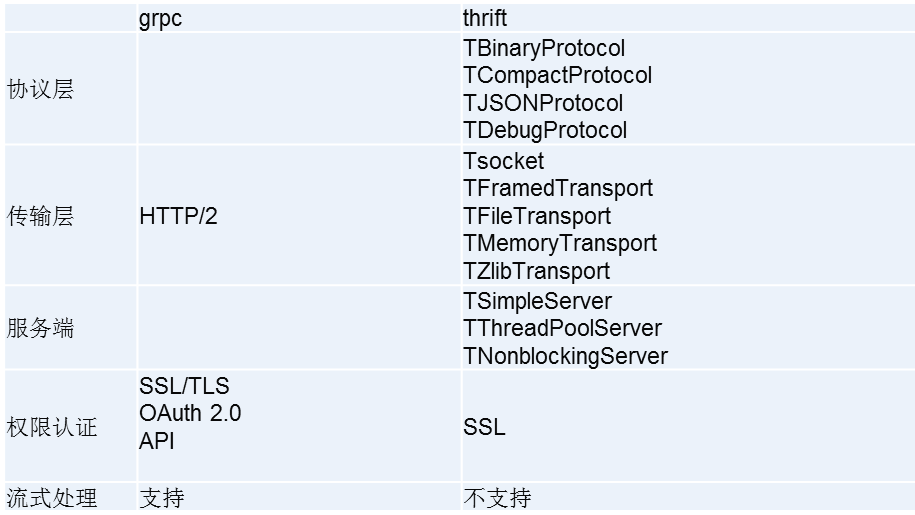The height and width of the screenshot is (515, 915).
Task: Click the TNonblockingServer entry
Action: coord(565,356)
